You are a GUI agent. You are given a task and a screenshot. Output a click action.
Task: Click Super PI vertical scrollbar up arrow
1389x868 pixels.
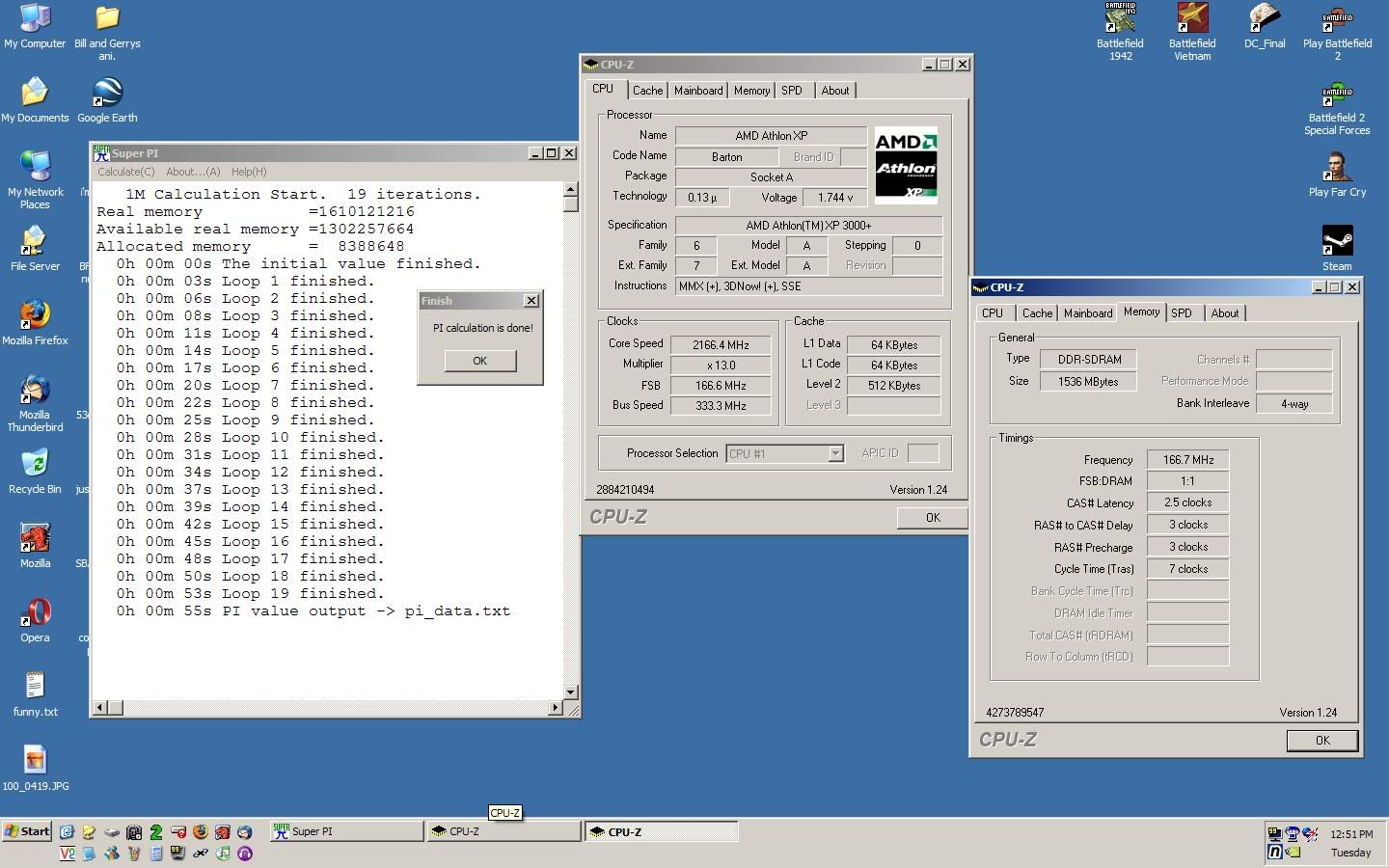(x=570, y=190)
